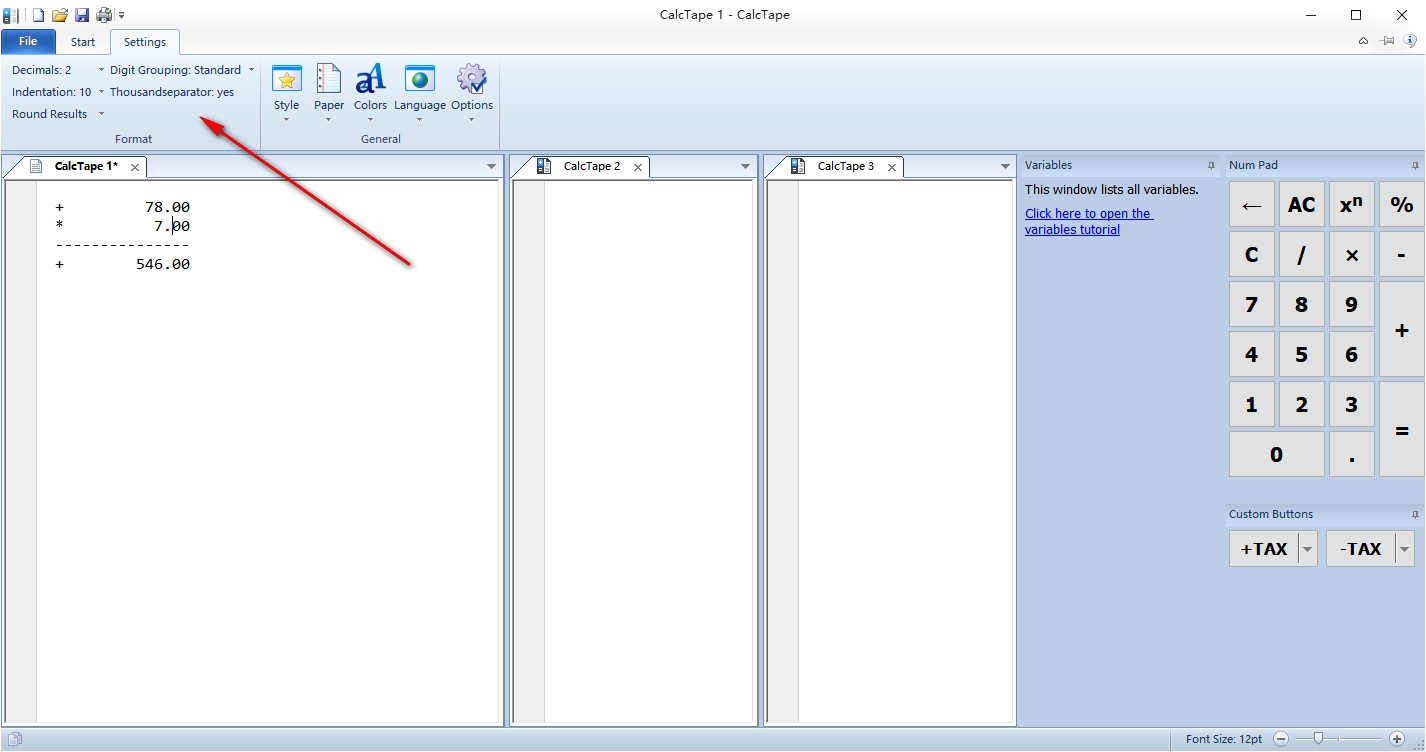The height and width of the screenshot is (752, 1426).
Task: Select the Settings ribbon tab
Action: click(x=145, y=42)
